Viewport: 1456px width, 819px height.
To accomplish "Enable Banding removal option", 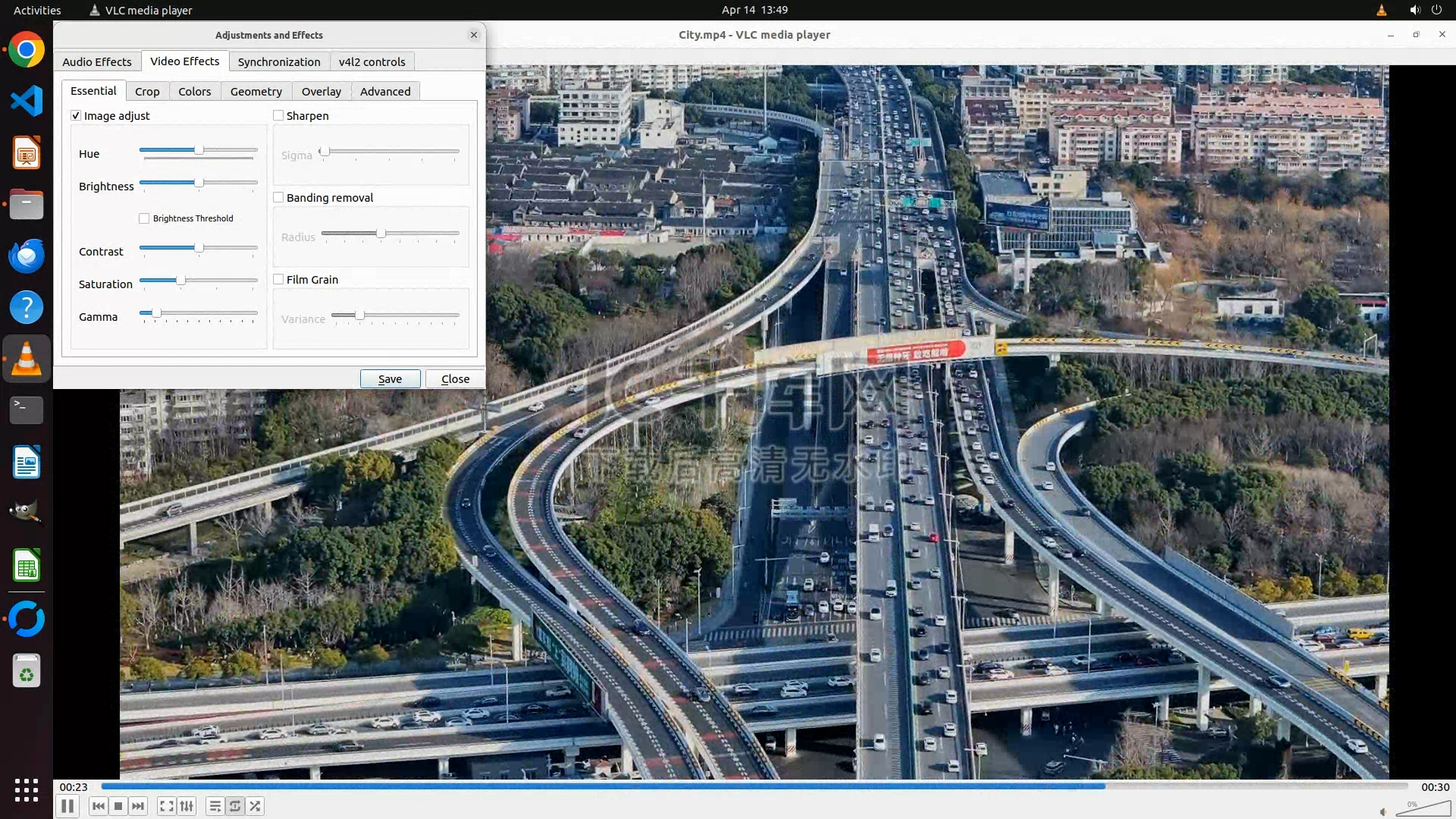I will (x=278, y=197).
